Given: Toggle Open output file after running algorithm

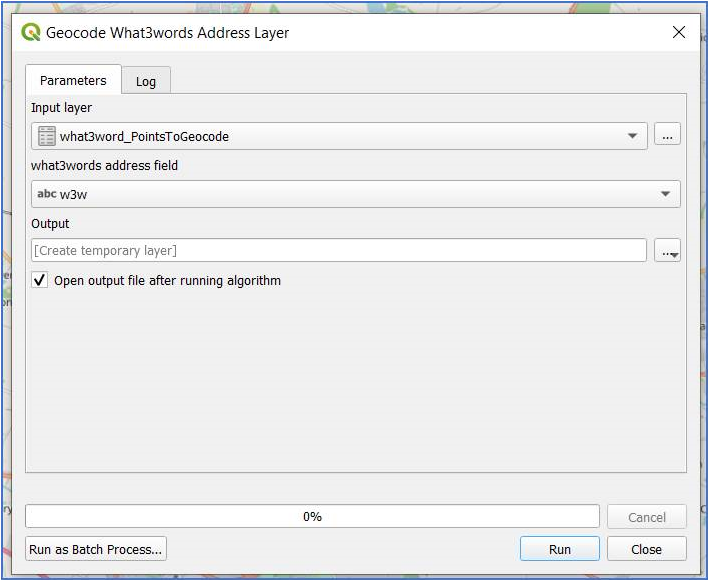Looking at the screenshot, I should (x=39, y=280).
